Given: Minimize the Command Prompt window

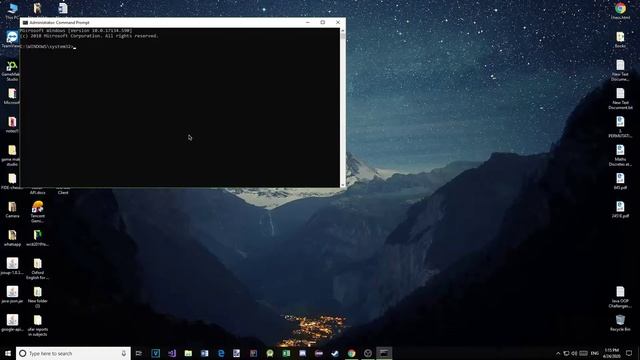Looking at the screenshot, I should pos(308,22).
